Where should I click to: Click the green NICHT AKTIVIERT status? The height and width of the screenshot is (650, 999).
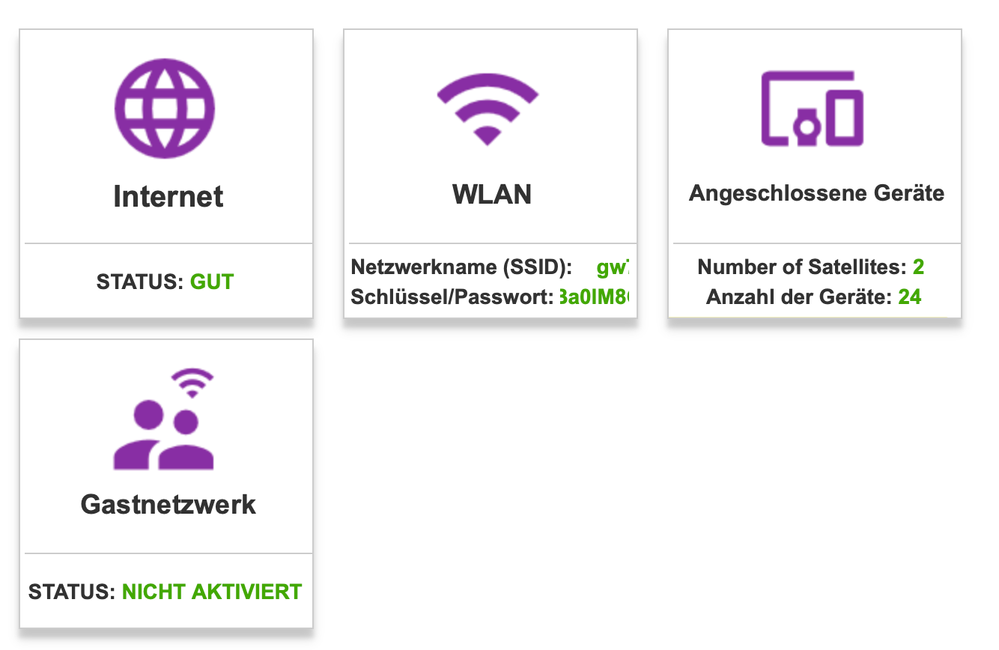click(x=211, y=591)
